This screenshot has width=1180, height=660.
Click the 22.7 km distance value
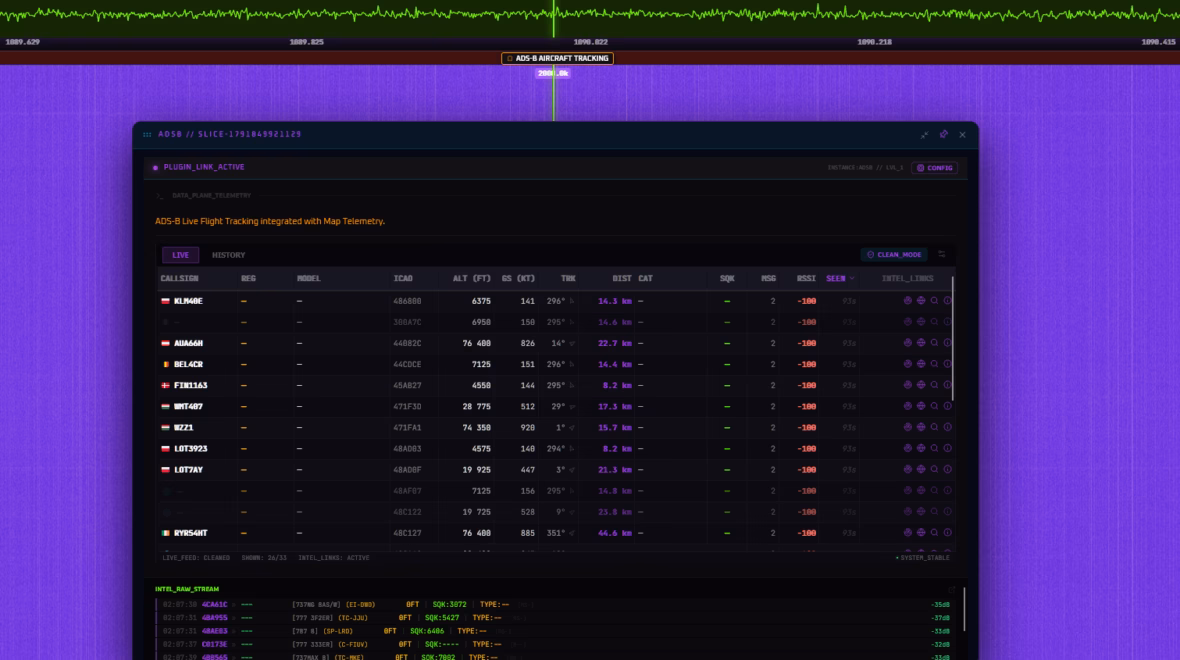(615, 343)
